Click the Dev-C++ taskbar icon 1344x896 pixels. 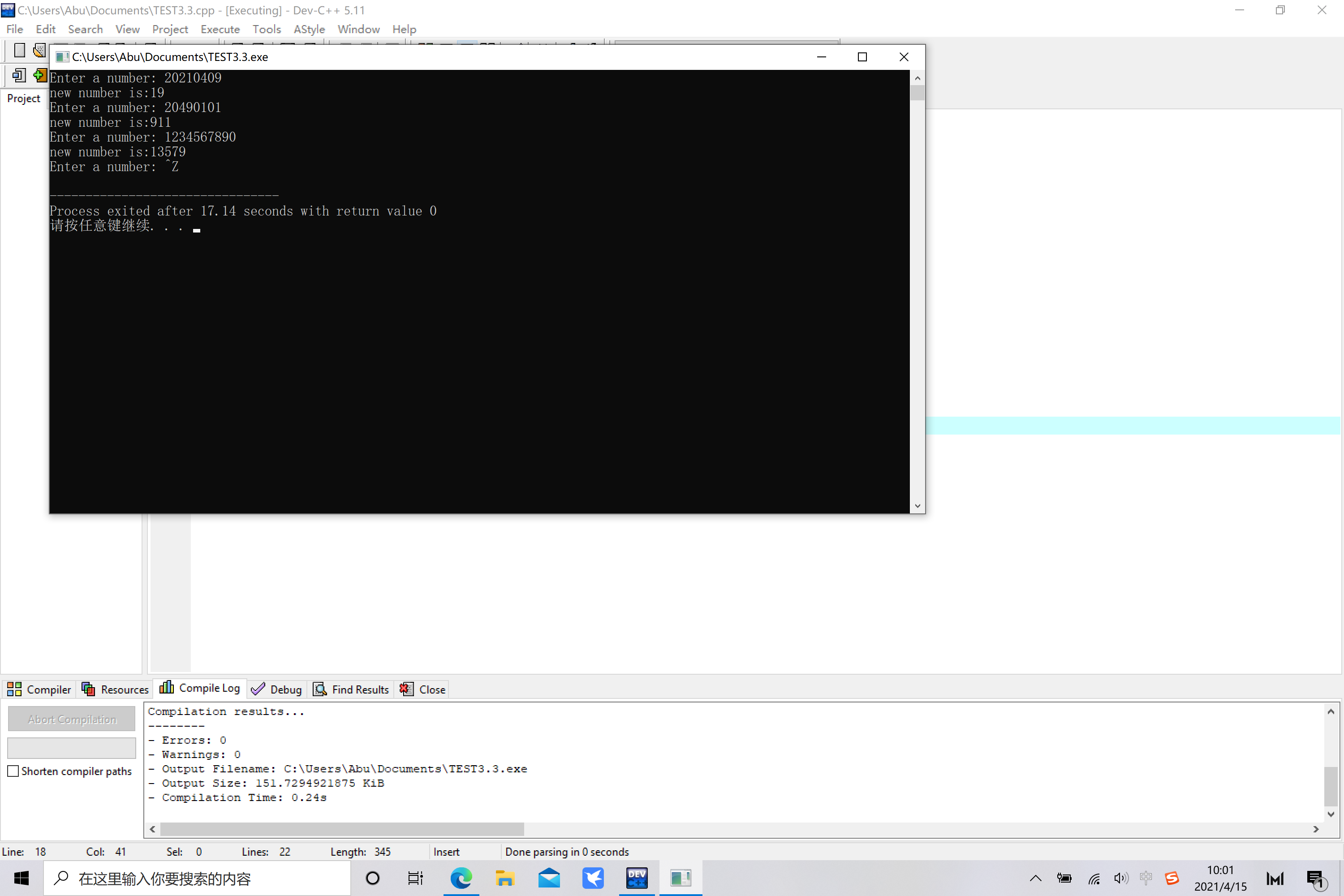pyautogui.click(x=637, y=878)
